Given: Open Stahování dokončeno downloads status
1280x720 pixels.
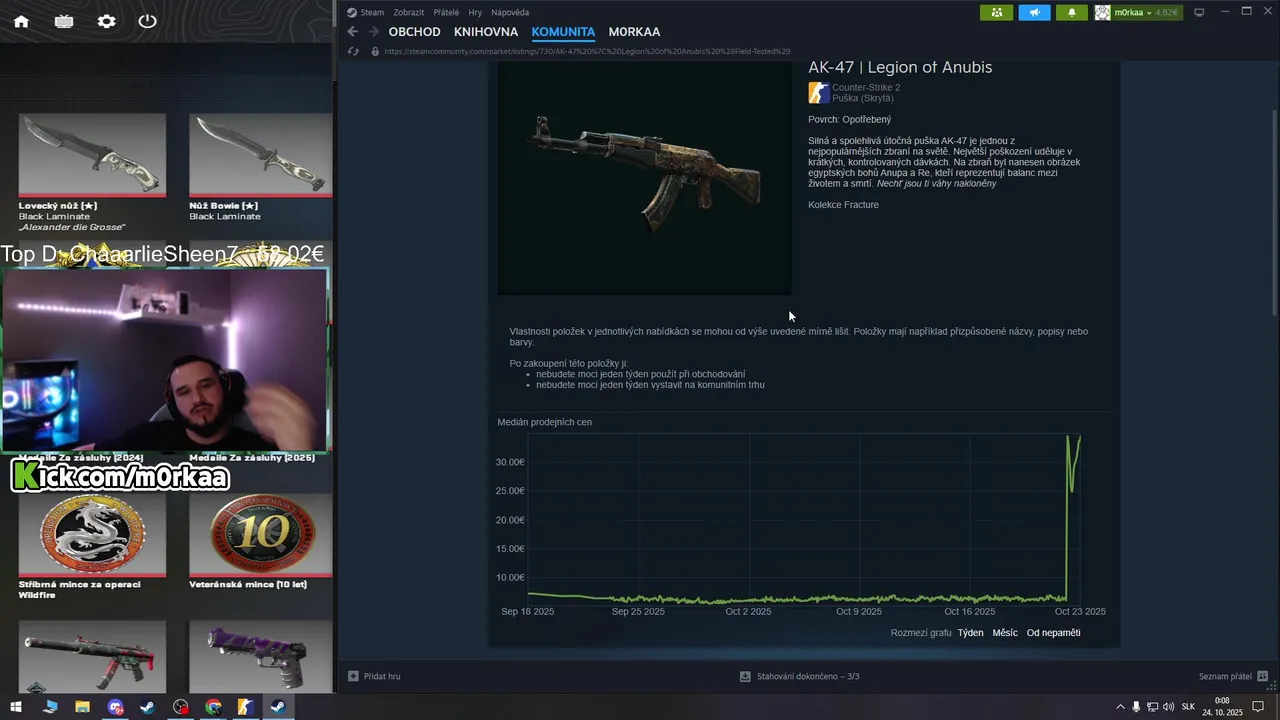Looking at the screenshot, I should point(808,676).
